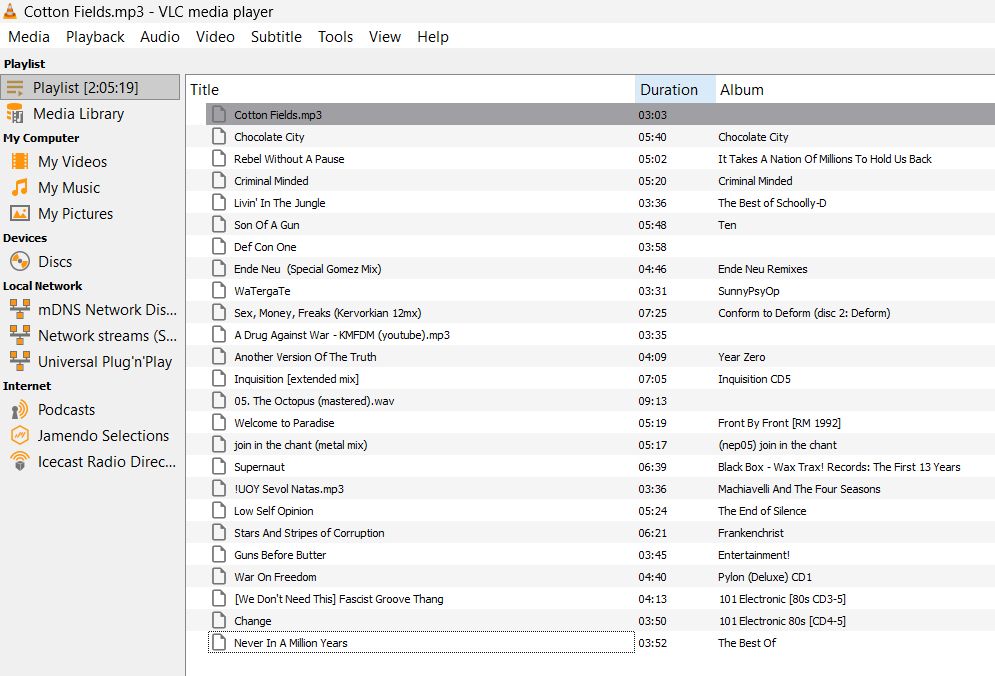995x676 pixels.
Task: Open Media Library in sidebar
Action: pos(90,114)
